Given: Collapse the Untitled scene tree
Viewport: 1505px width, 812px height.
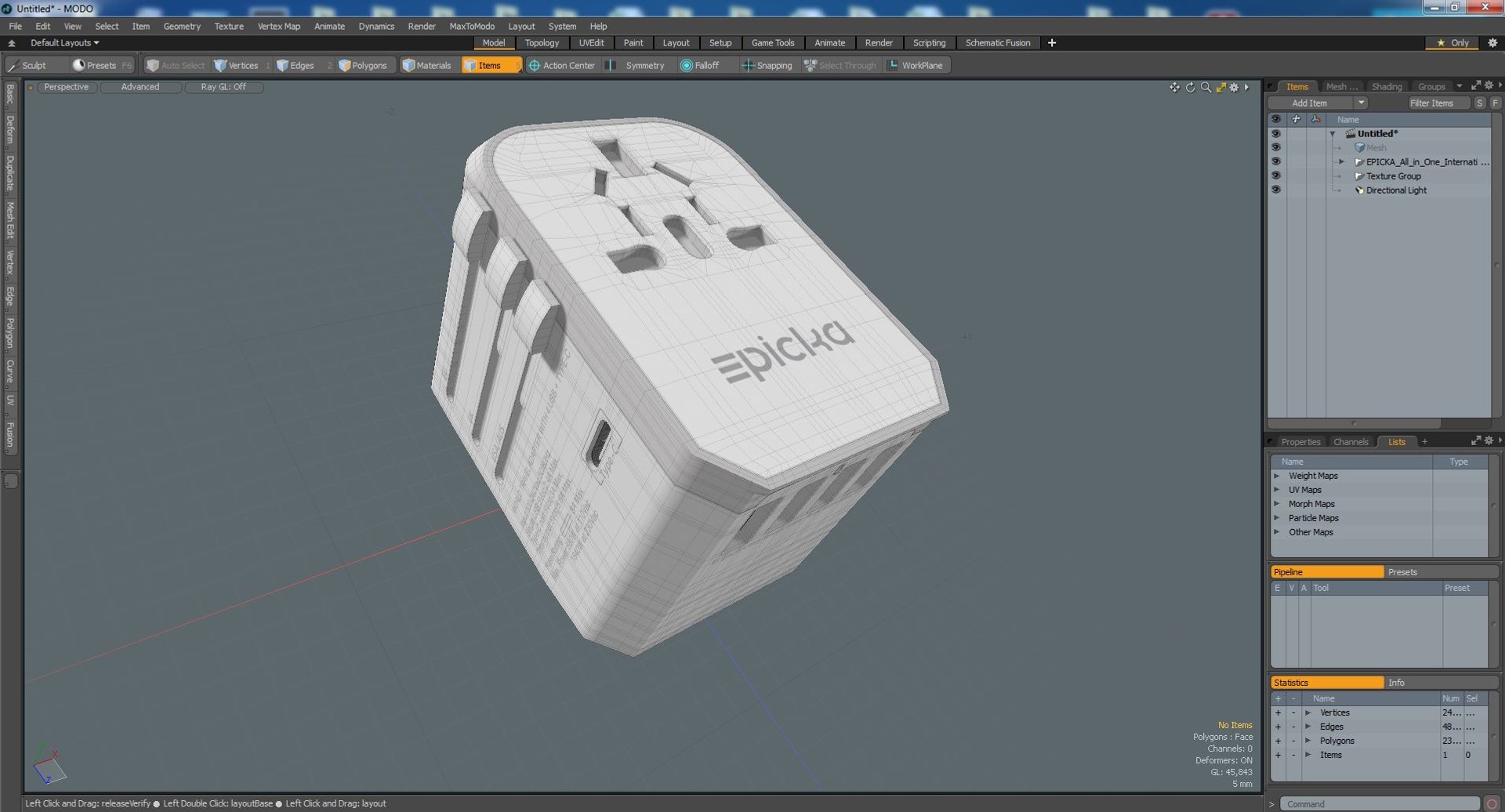Looking at the screenshot, I should pyautogui.click(x=1332, y=134).
